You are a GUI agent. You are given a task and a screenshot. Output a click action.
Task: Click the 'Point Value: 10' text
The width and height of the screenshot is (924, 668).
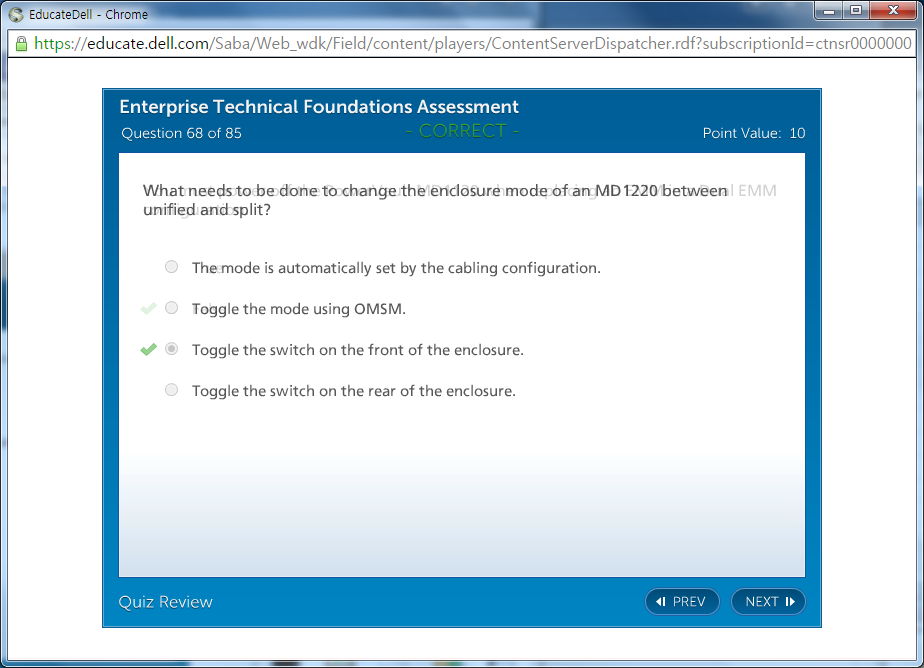click(x=753, y=133)
